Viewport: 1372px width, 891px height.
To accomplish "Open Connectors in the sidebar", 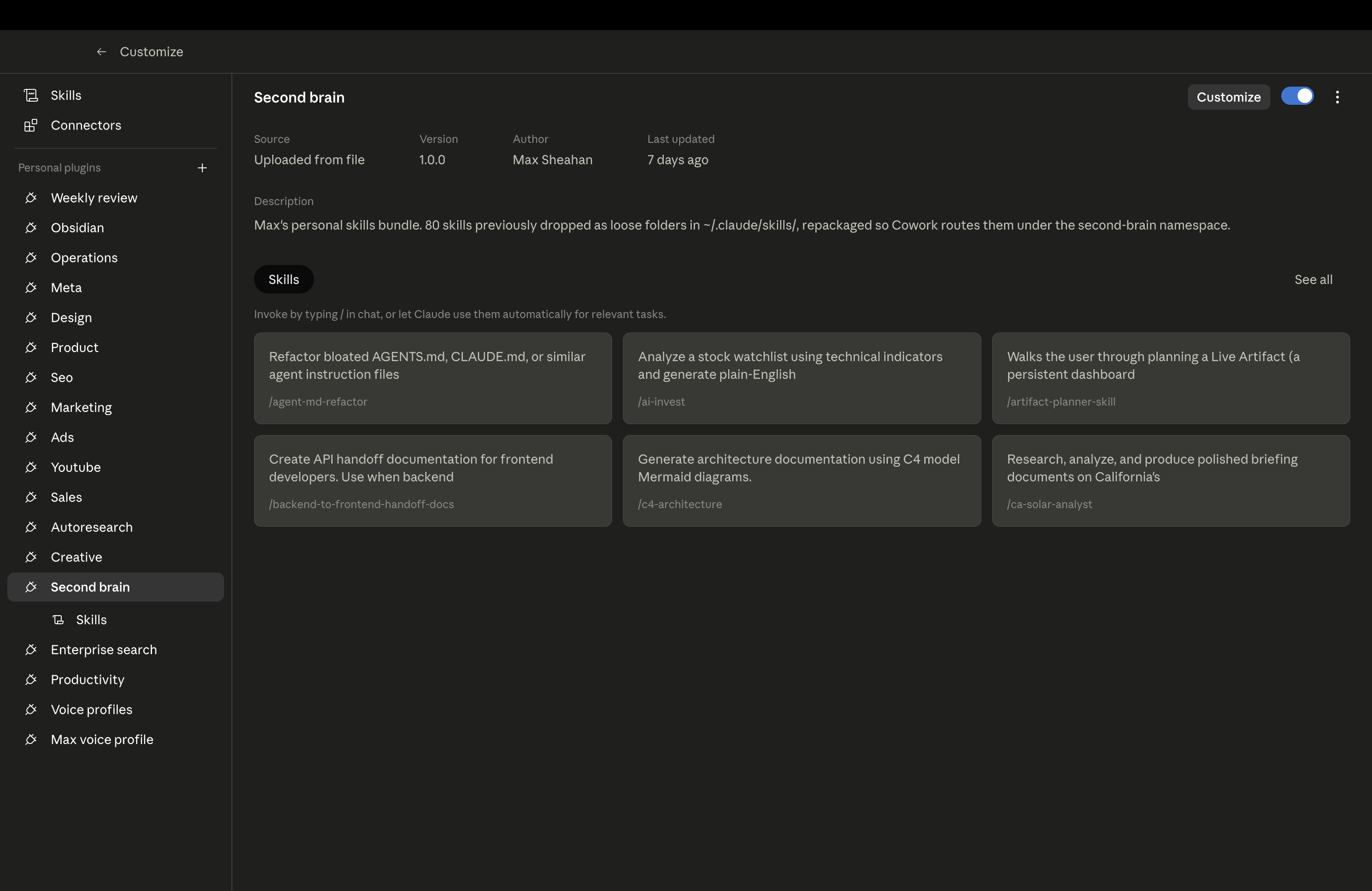I will tap(115, 125).
